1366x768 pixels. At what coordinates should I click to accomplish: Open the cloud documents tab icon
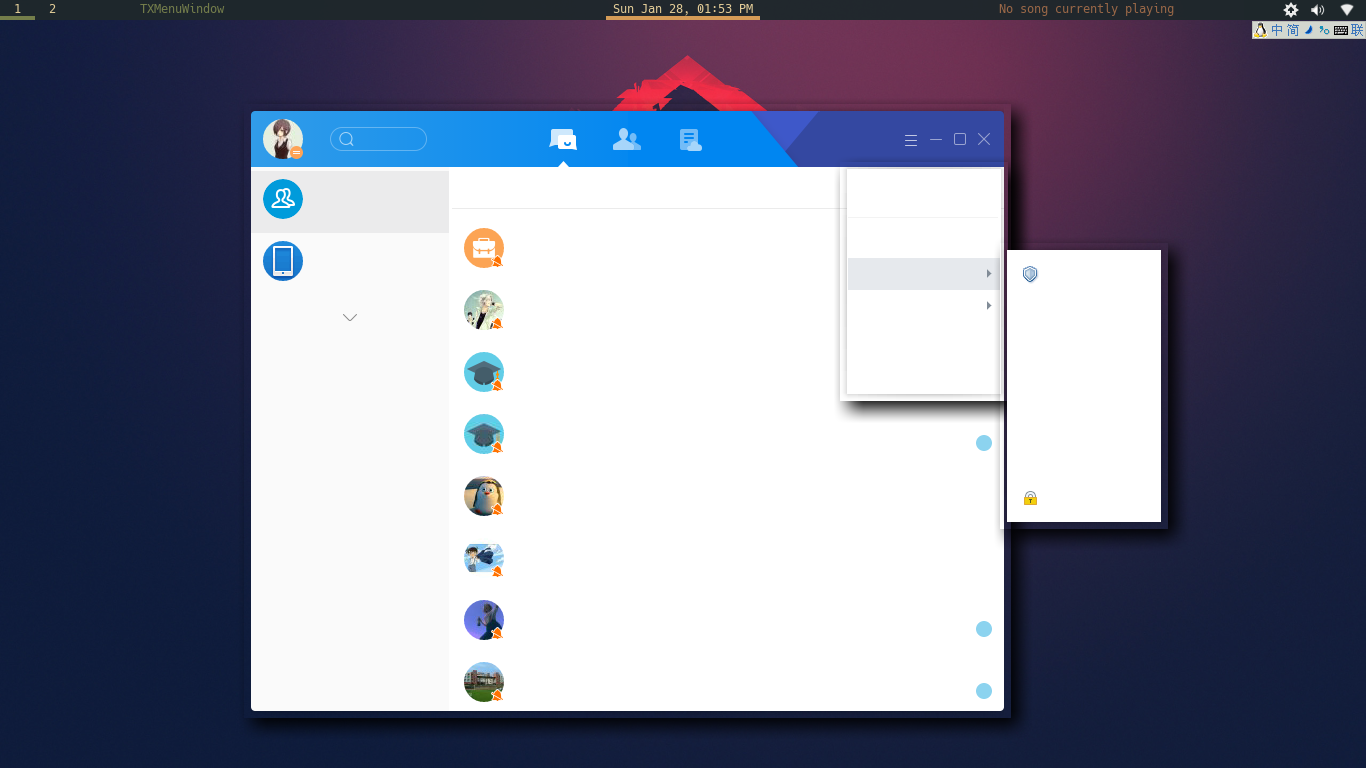(690, 140)
